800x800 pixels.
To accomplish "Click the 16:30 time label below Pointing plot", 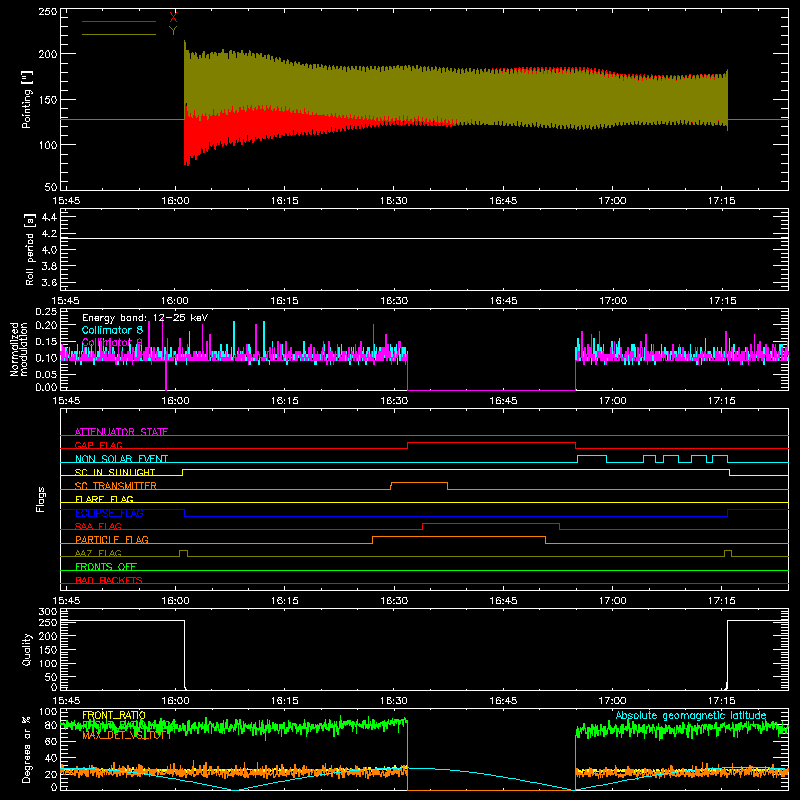I will (x=394, y=201).
